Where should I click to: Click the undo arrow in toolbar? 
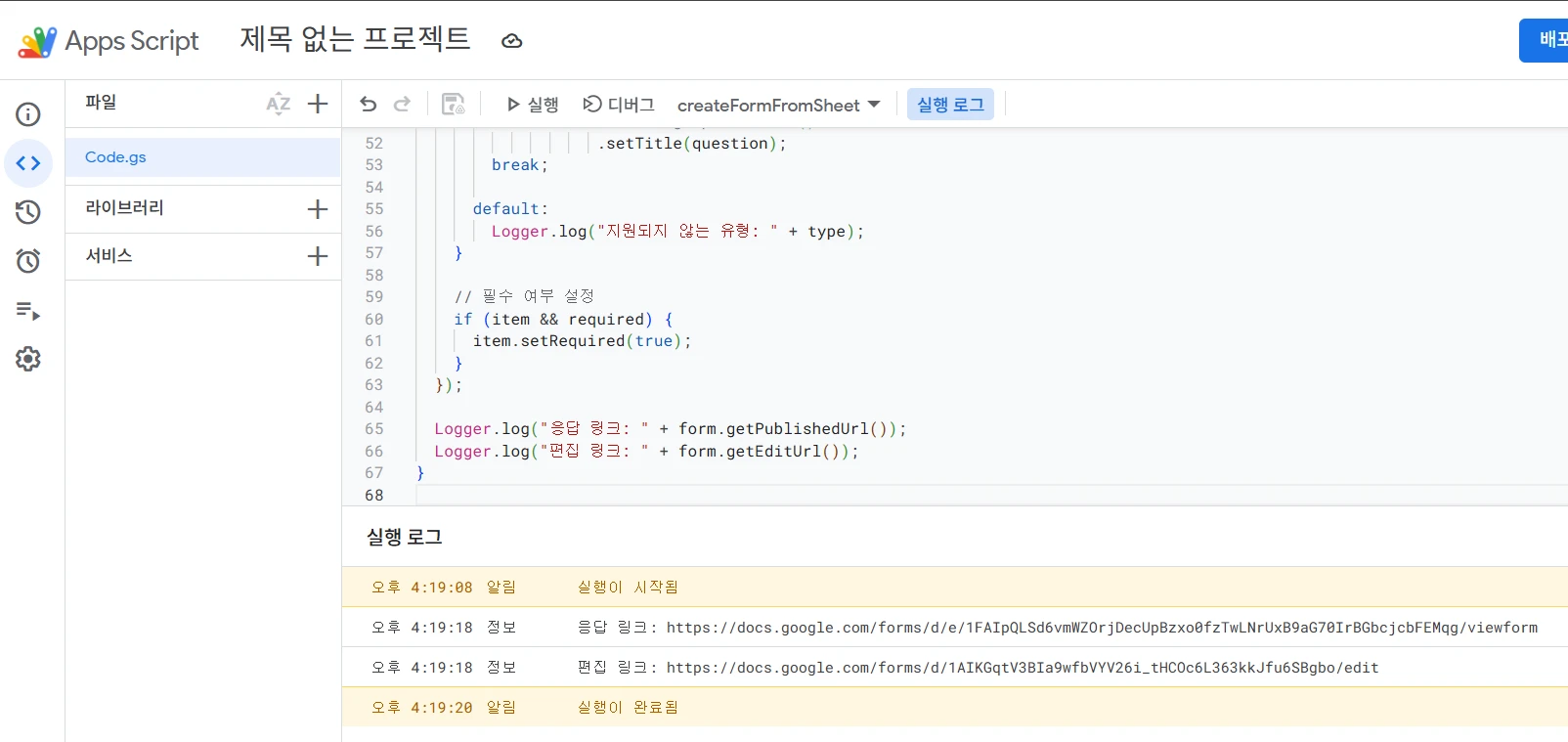click(369, 105)
